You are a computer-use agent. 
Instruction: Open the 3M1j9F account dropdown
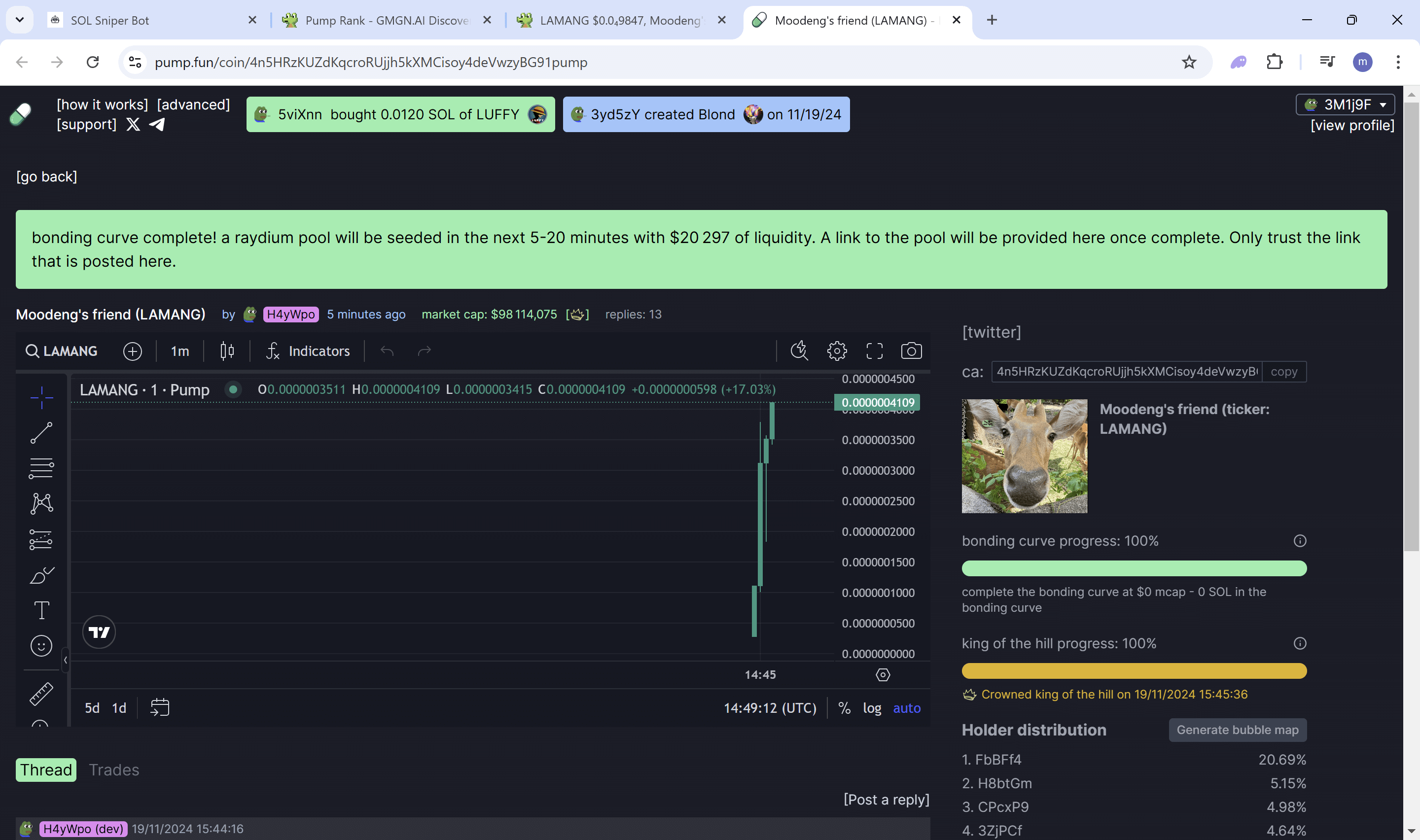coord(1345,105)
